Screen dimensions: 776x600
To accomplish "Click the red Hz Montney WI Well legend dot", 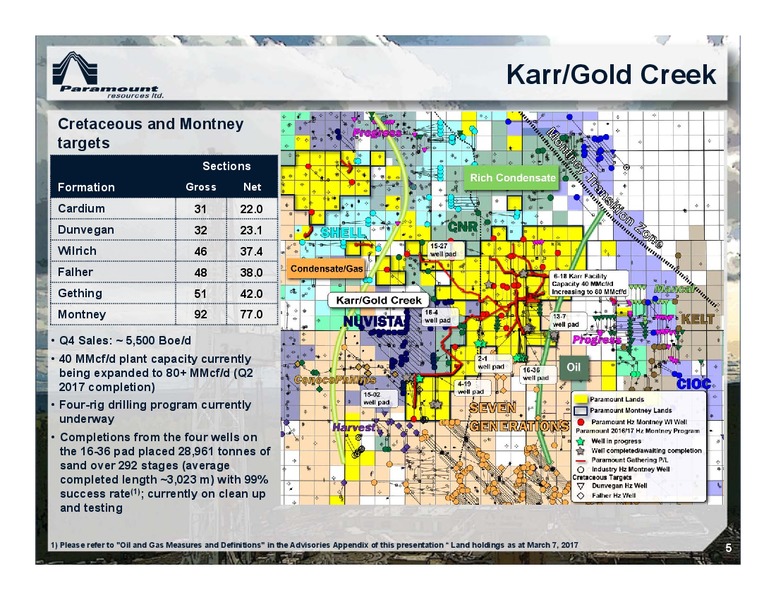I will (581, 422).
